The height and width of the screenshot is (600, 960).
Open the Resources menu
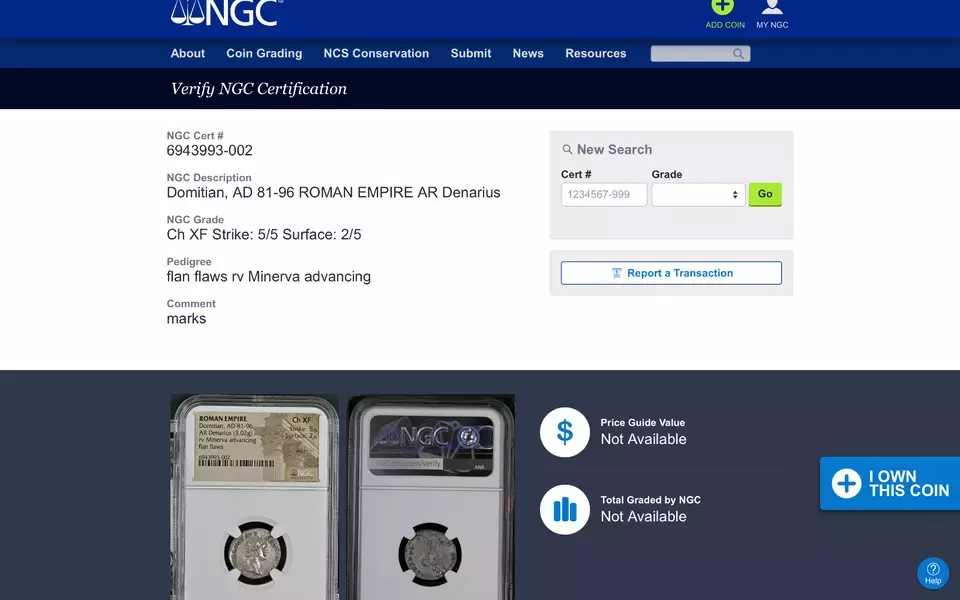click(x=595, y=54)
